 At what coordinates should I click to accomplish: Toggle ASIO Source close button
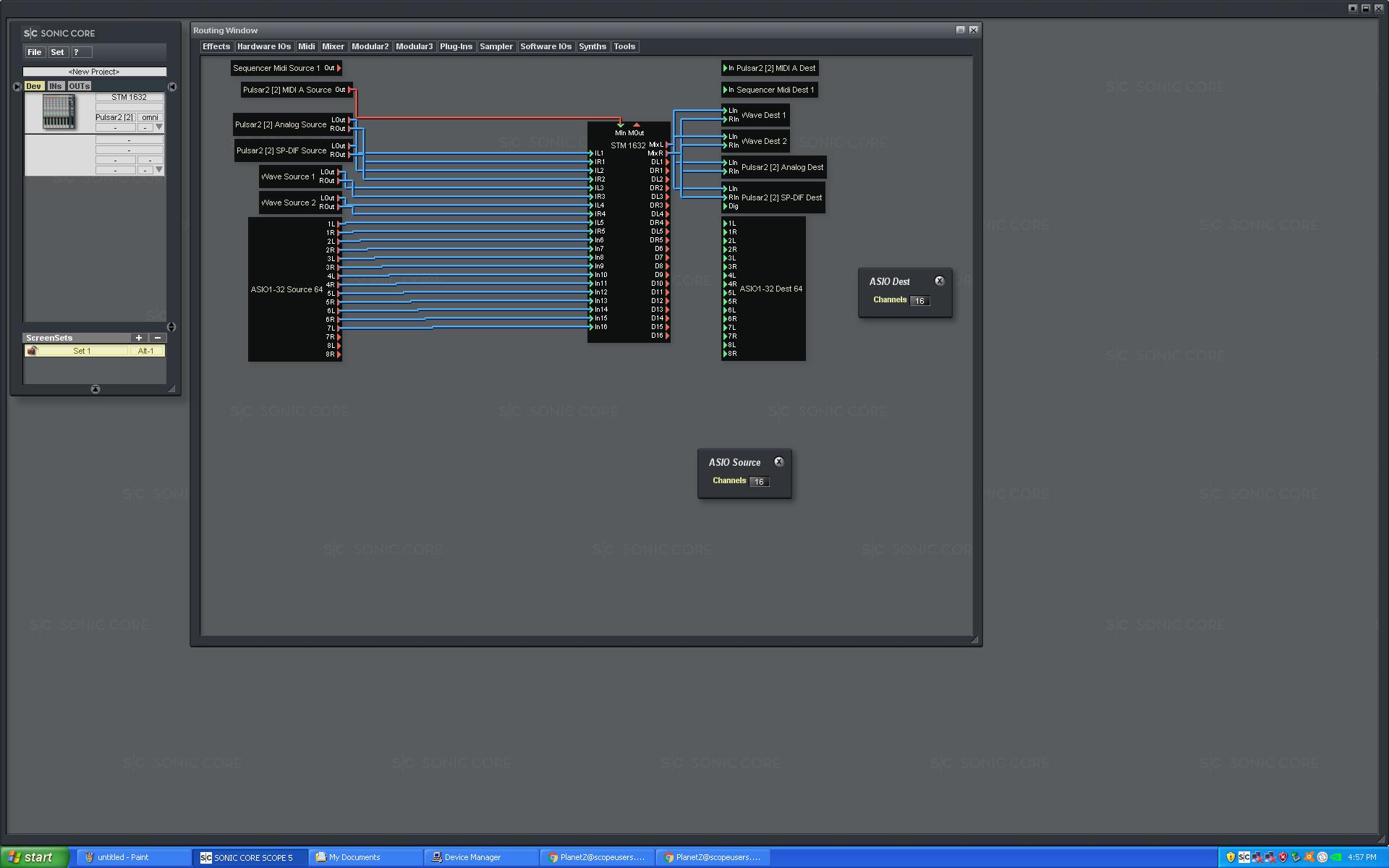[x=779, y=461]
